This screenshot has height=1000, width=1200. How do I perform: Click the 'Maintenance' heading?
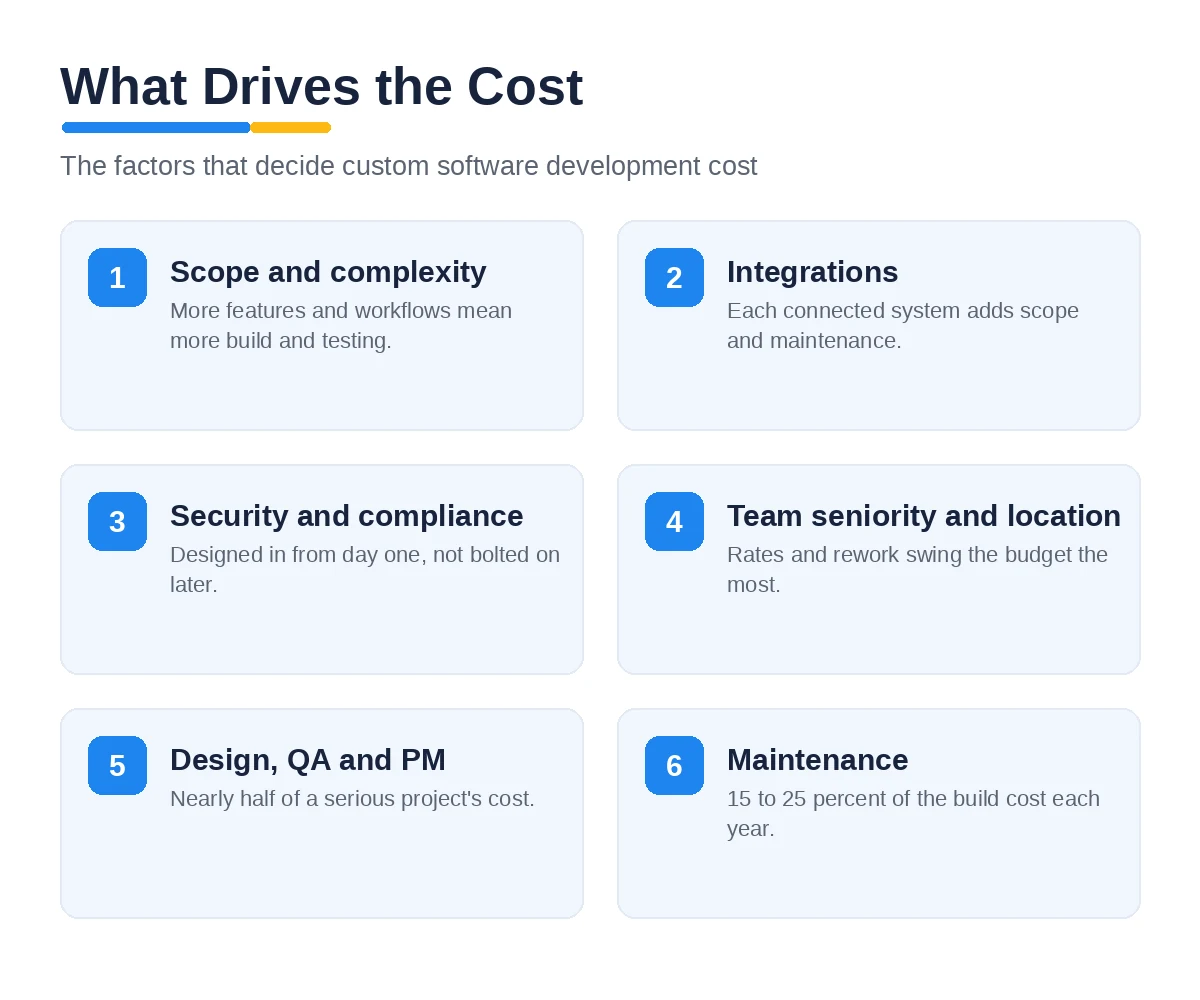(x=817, y=760)
